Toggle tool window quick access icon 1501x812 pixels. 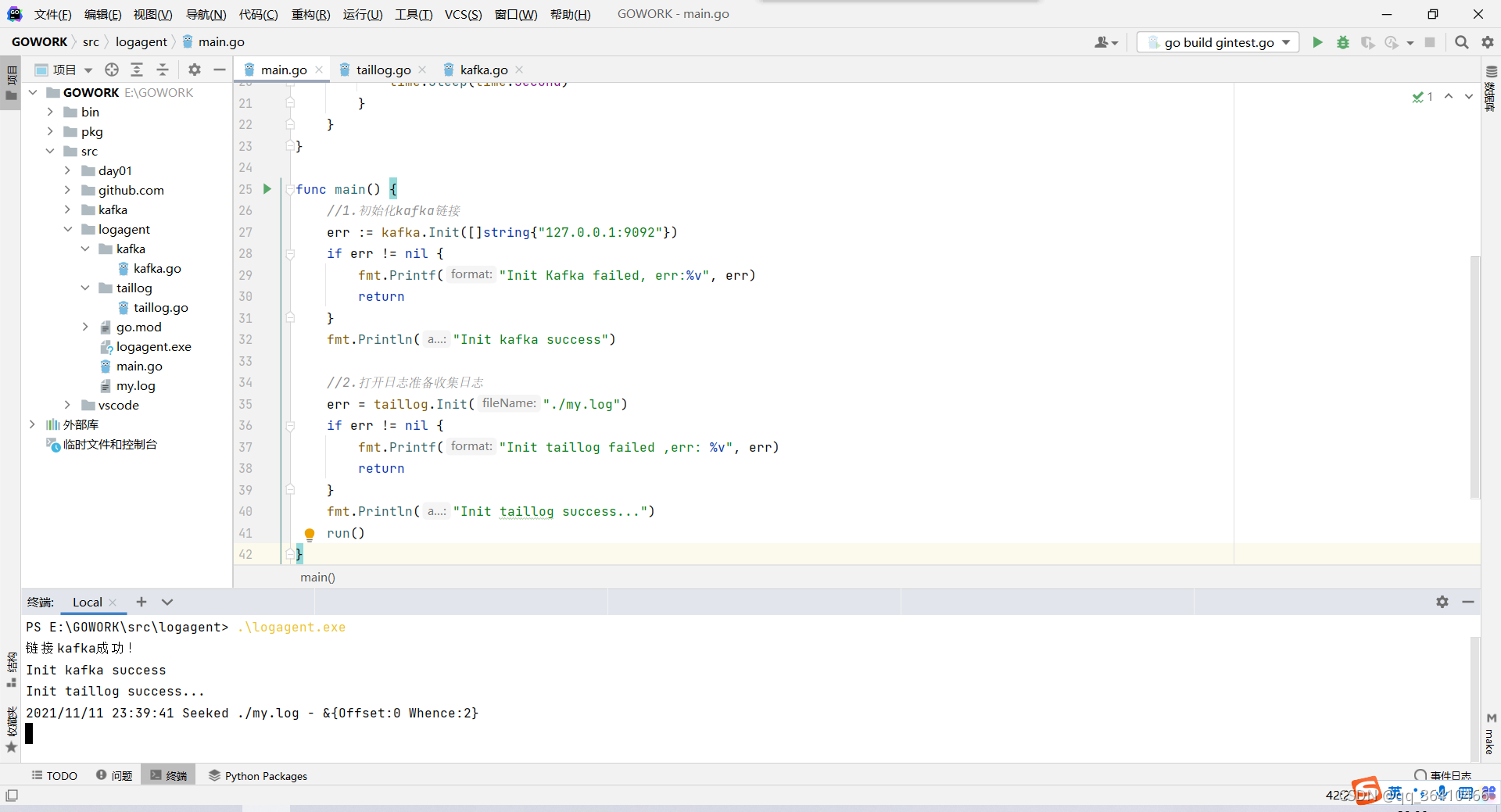tap(12, 795)
